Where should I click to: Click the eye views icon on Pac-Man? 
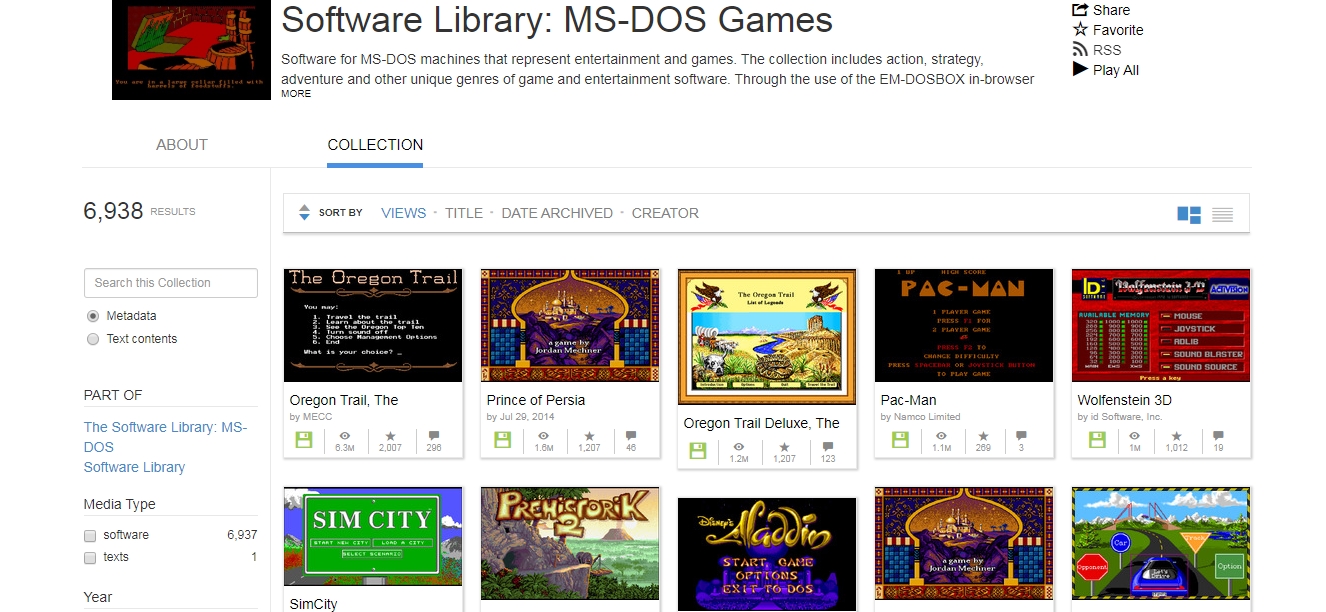point(941,437)
